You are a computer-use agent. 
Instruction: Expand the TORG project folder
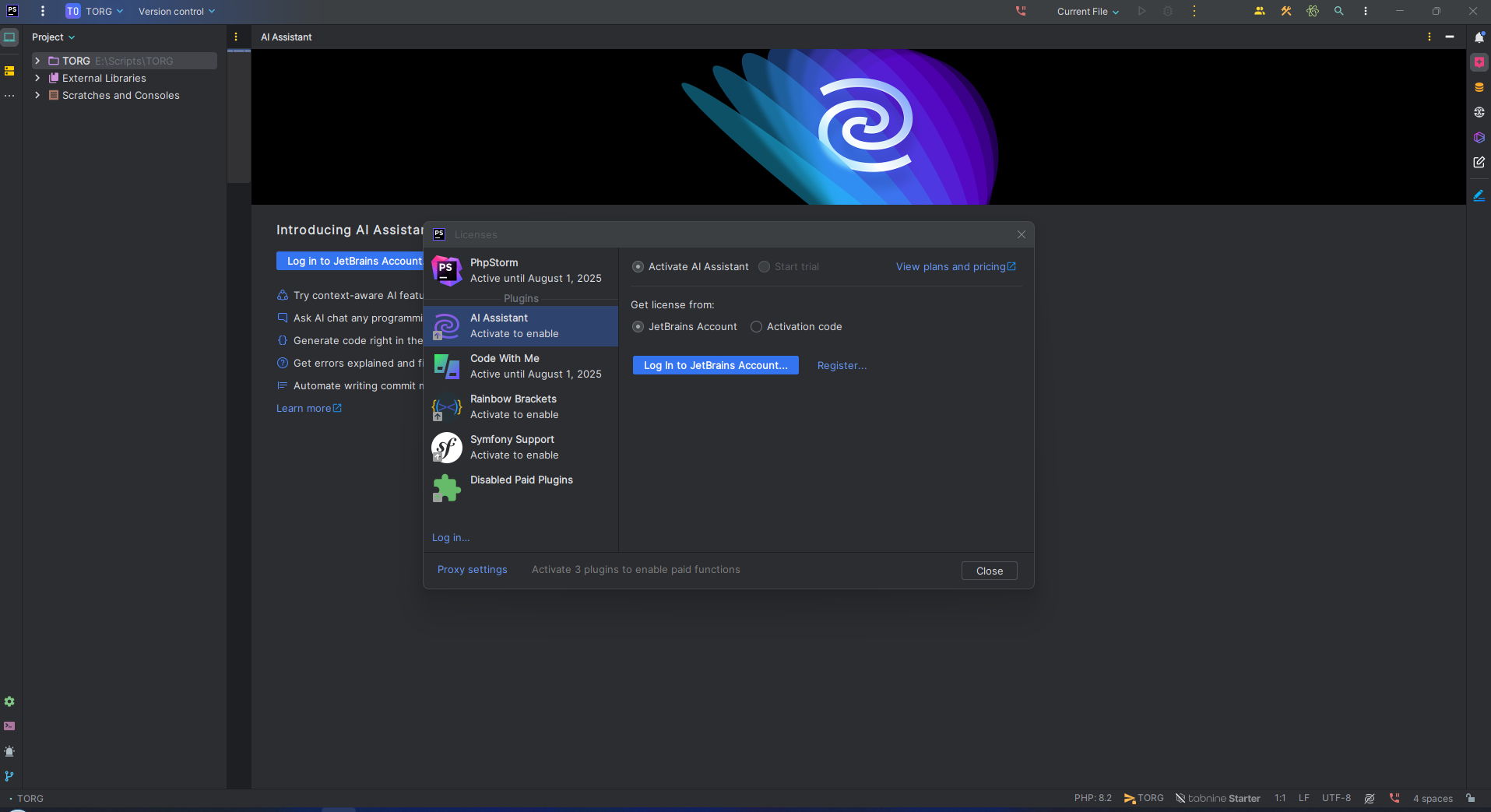pyautogui.click(x=37, y=61)
